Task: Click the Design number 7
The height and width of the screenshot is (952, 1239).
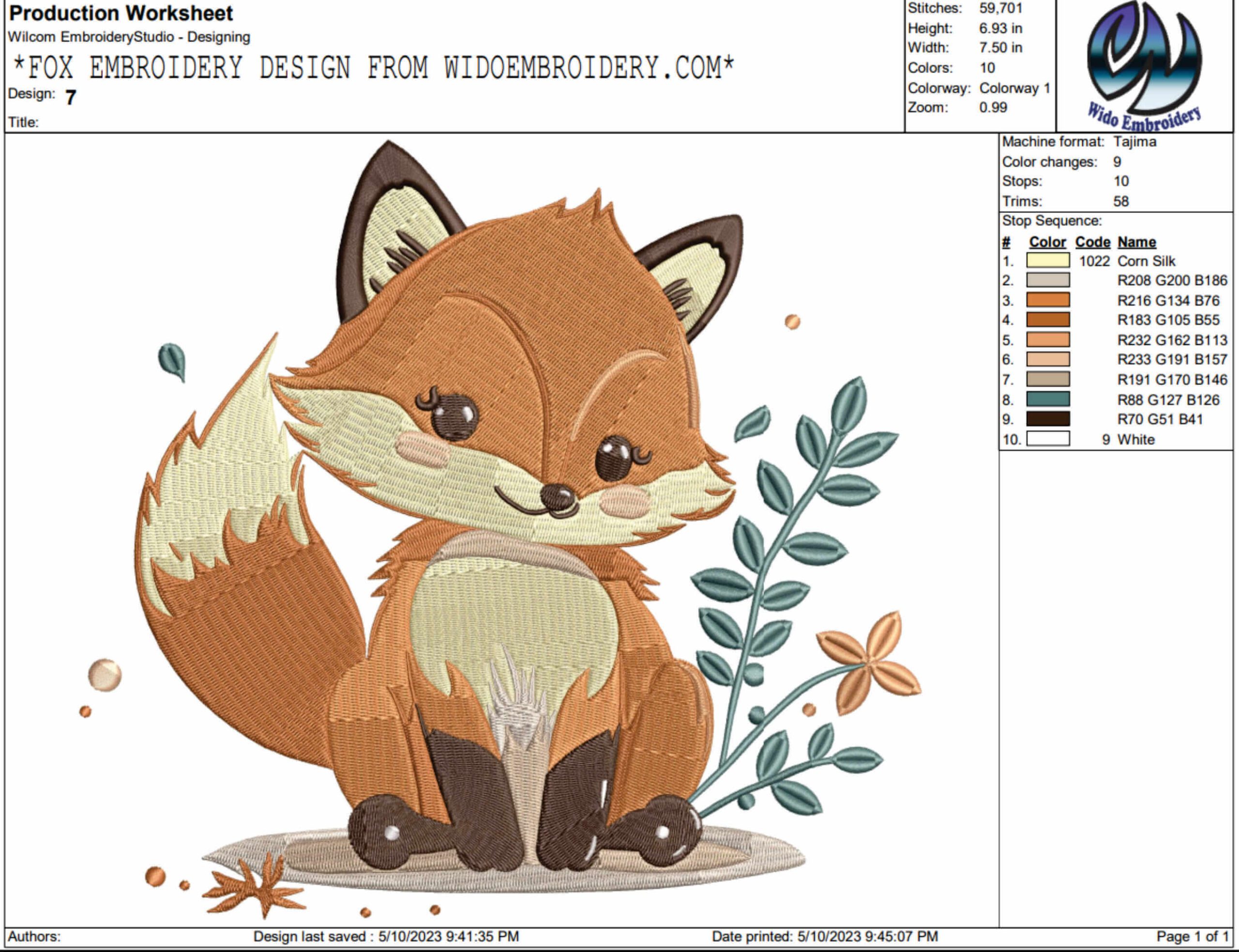Action: pos(70,97)
